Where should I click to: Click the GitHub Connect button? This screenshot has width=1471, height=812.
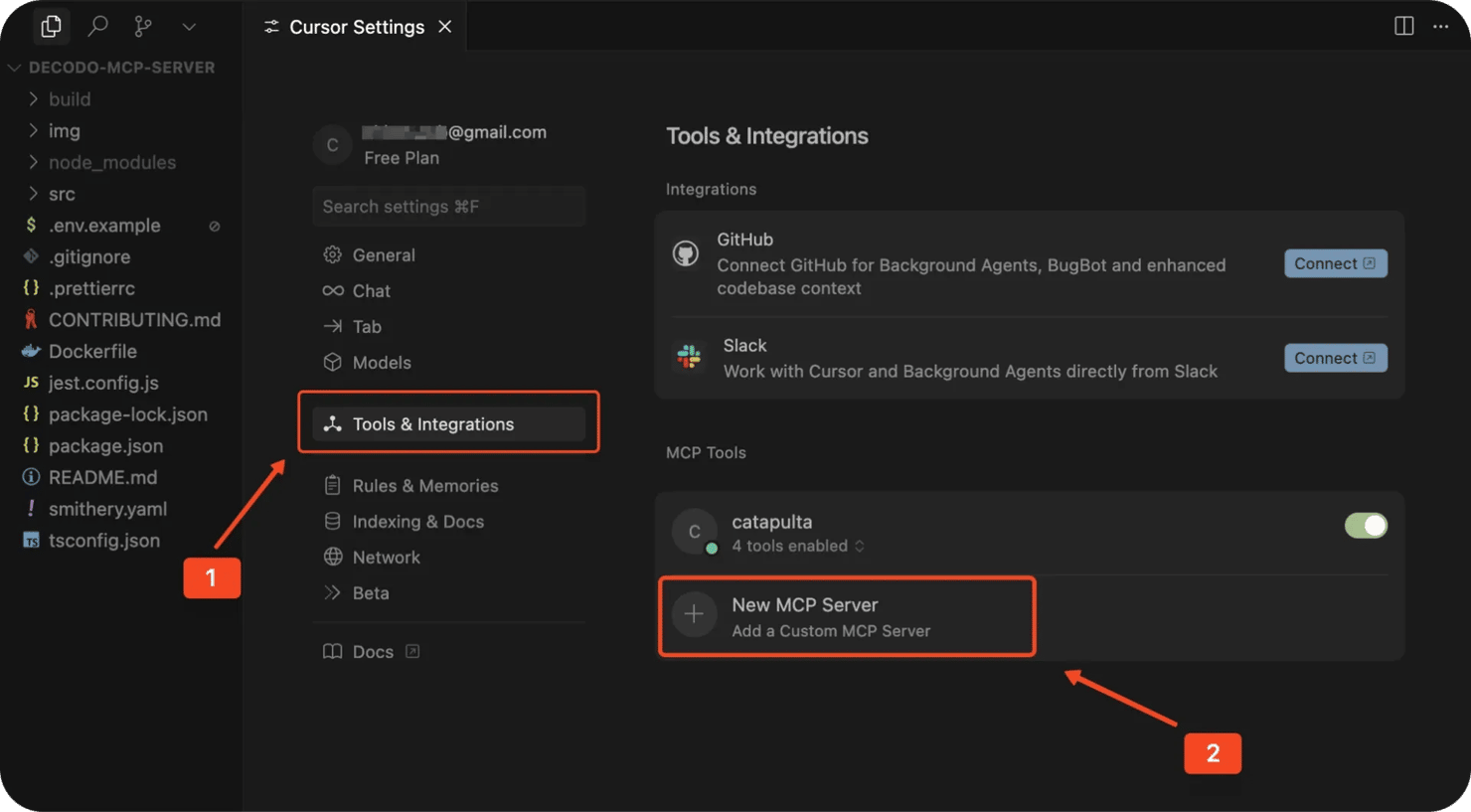1335,263
